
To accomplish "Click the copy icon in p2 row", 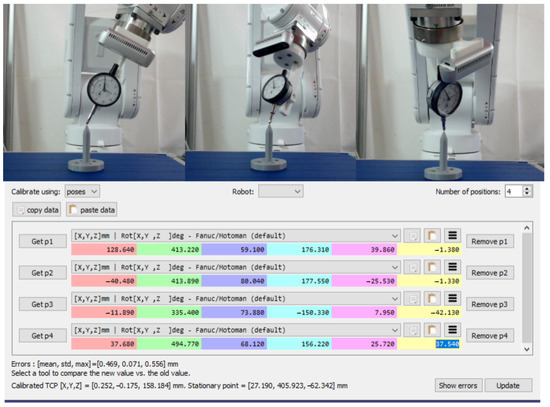I will point(412,267).
